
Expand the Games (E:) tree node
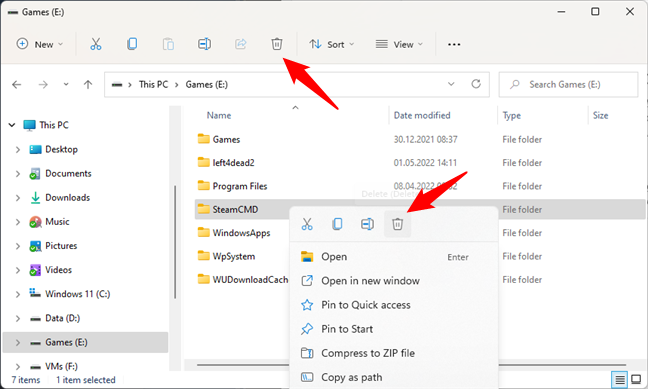click(x=18, y=343)
